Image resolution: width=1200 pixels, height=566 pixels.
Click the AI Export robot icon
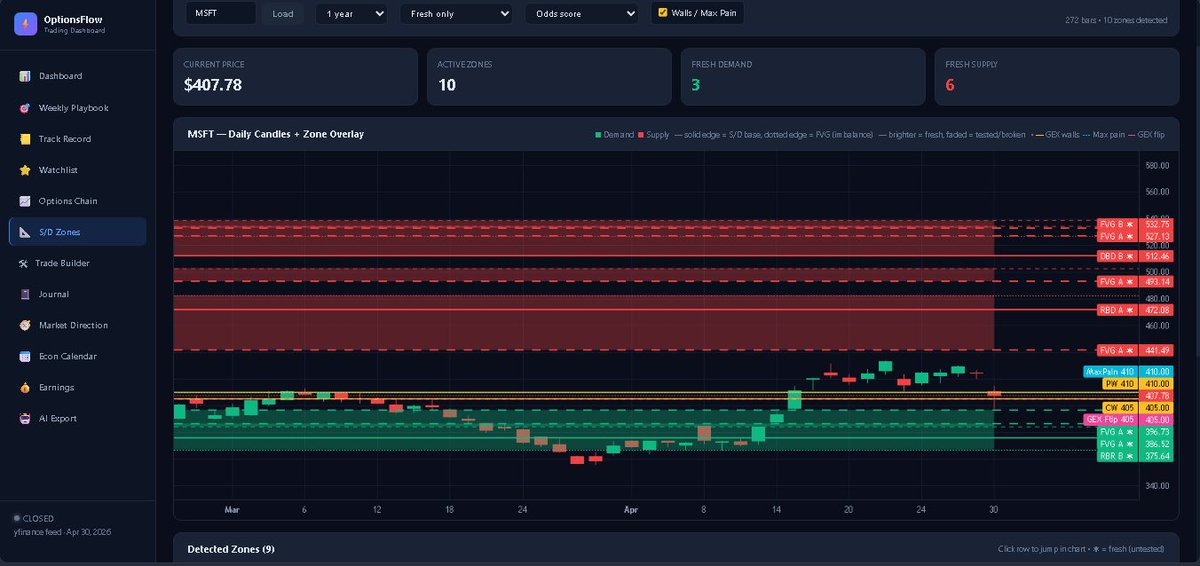pos(24,418)
